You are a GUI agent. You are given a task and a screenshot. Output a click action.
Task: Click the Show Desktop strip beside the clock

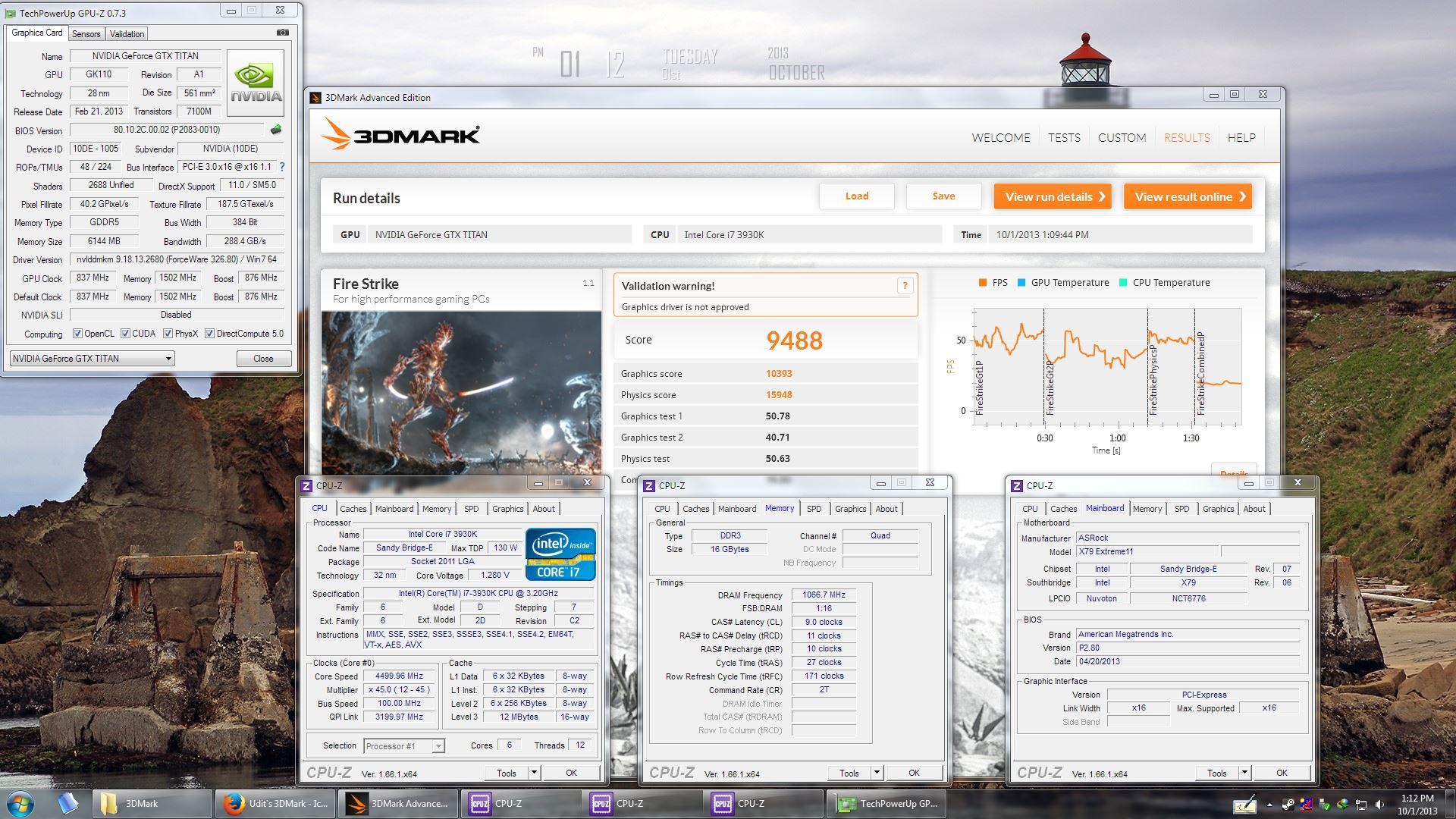click(x=1450, y=805)
